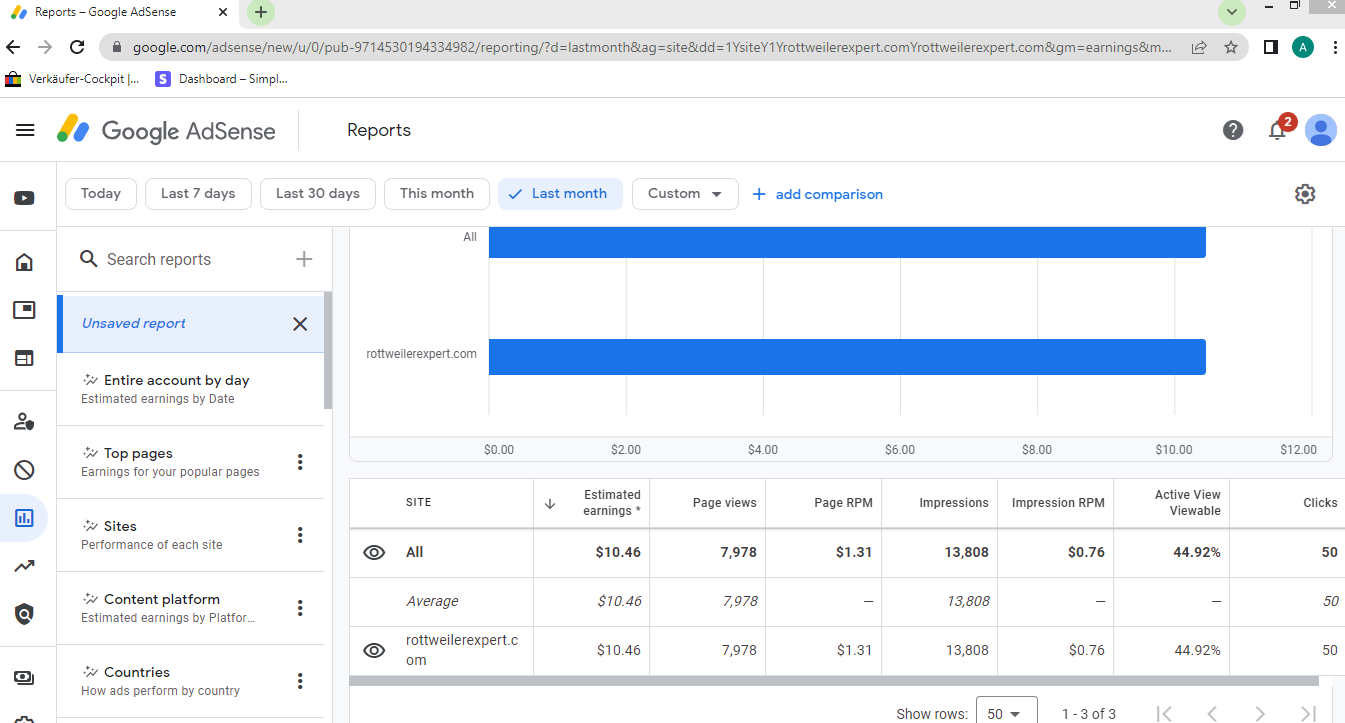Click the search reports magnifier icon
The width and height of the screenshot is (1345, 723).
coord(89,259)
